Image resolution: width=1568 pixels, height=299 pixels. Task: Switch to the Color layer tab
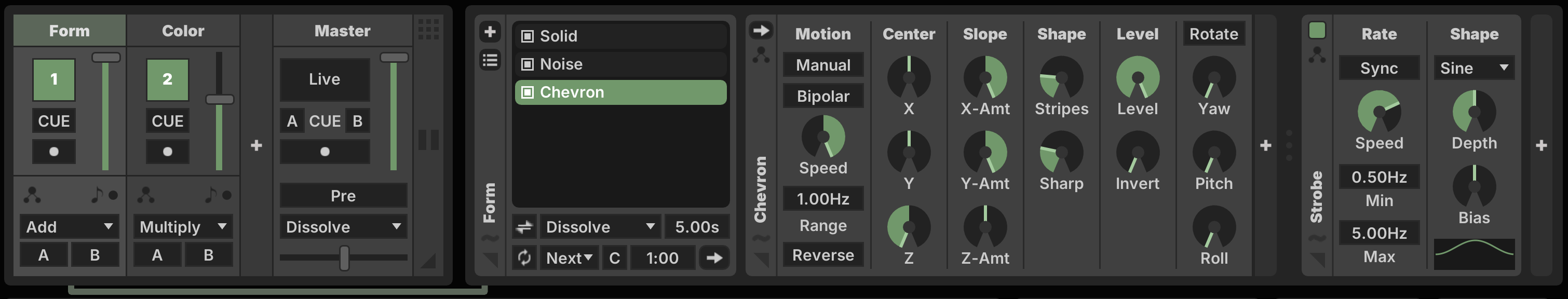[x=183, y=31]
